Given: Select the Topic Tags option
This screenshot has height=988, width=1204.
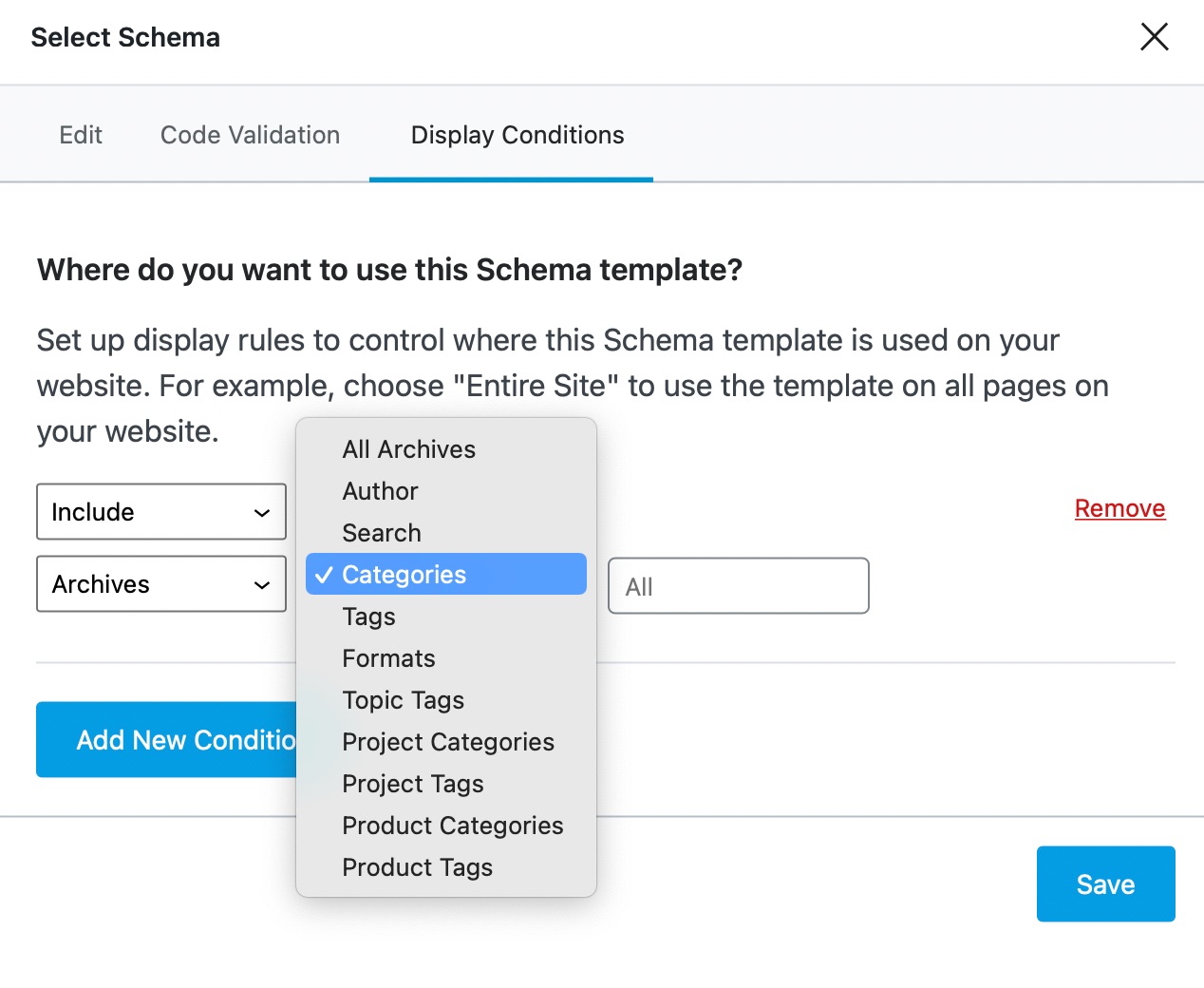Looking at the screenshot, I should pos(403,699).
